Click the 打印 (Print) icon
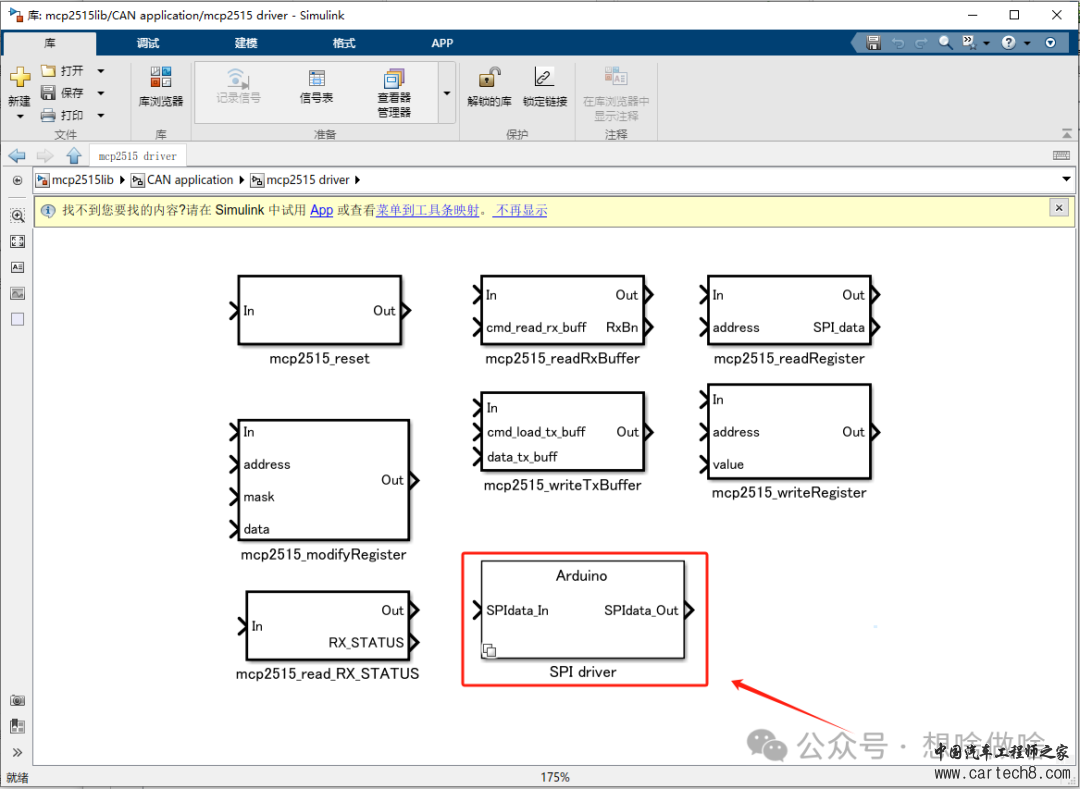 48,115
